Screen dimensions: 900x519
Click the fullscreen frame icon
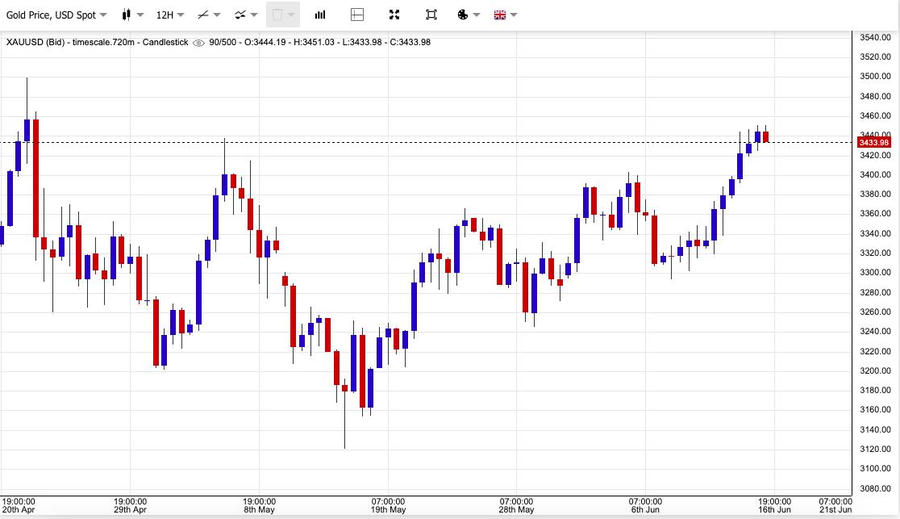pyautogui.click(x=431, y=15)
